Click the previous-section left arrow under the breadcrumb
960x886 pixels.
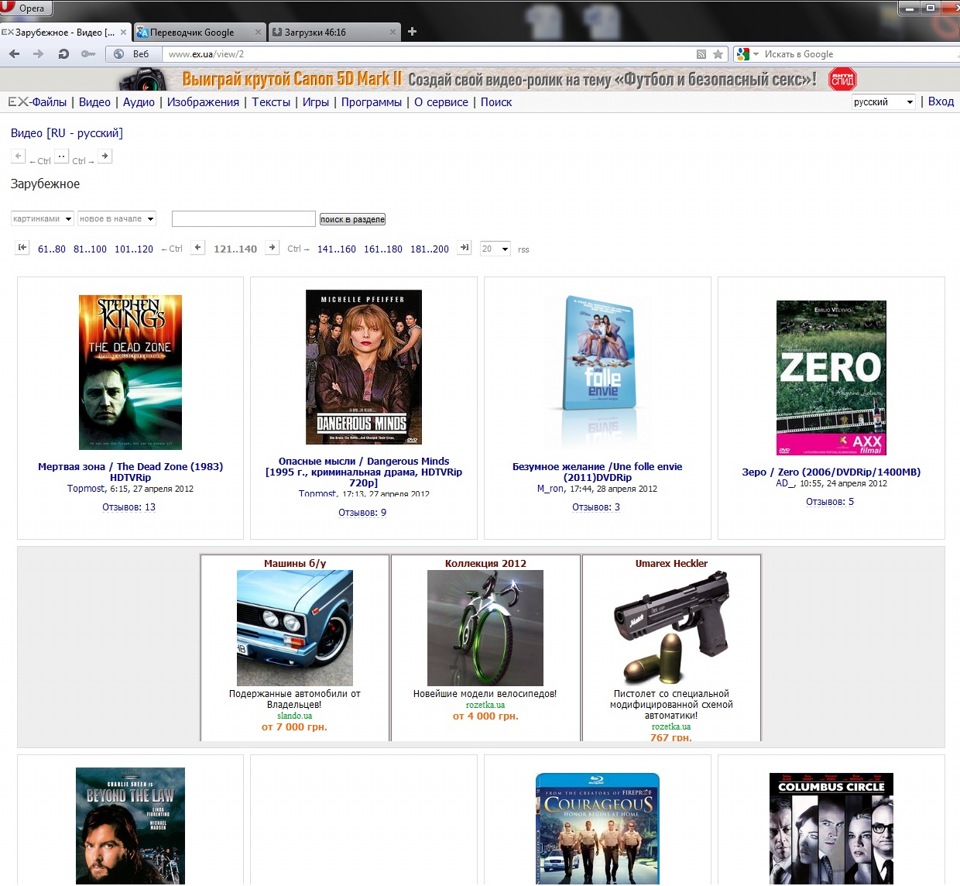[x=18, y=156]
